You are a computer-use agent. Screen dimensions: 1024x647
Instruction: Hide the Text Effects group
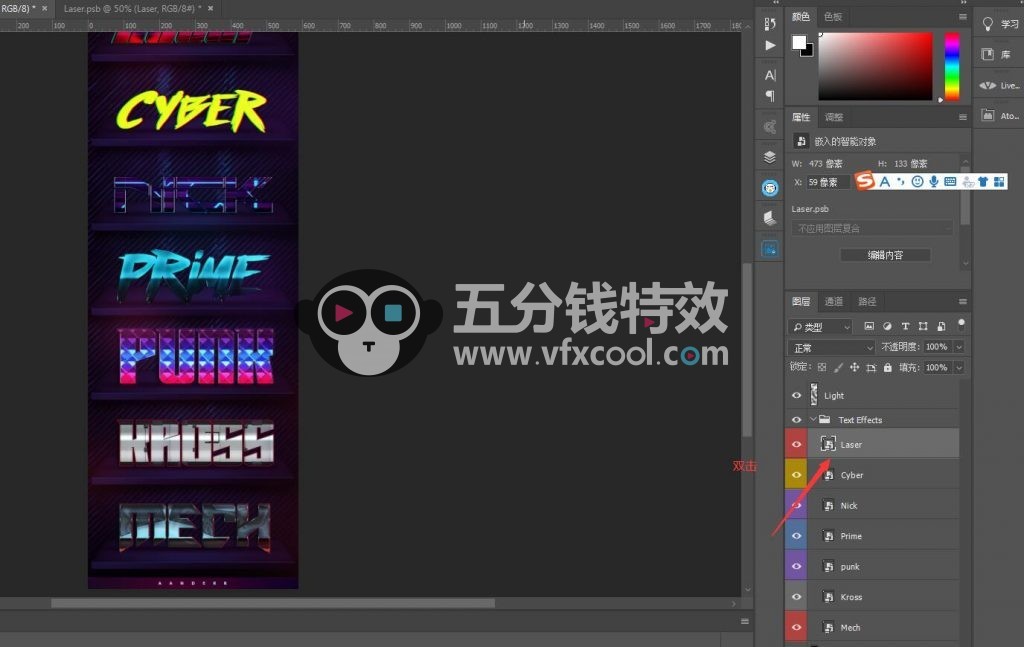pos(796,420)
